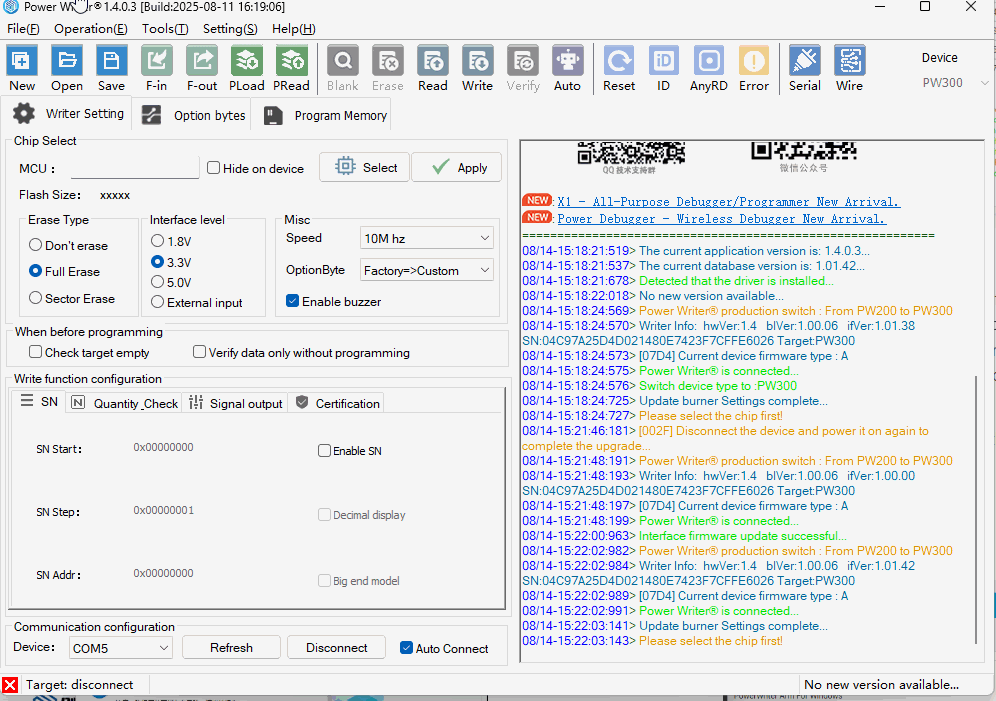Open Power Debugger Wireless Debugger link
996x701 pixels.
[x=722, y=218]
